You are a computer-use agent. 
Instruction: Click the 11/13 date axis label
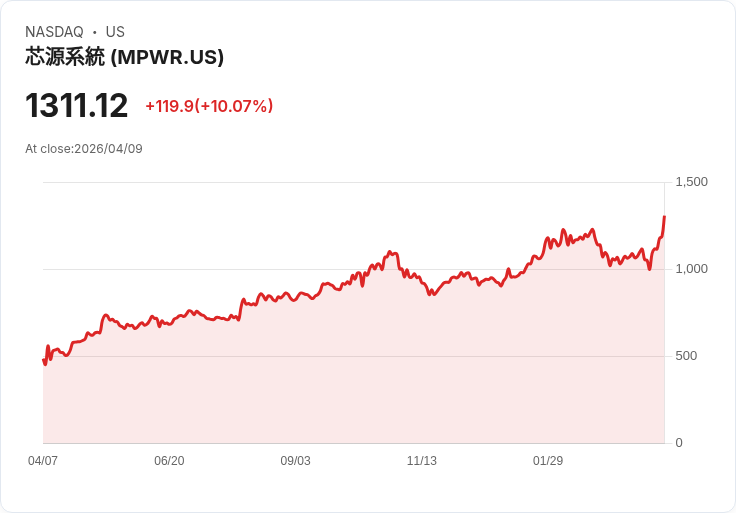(x=422, y=460)
